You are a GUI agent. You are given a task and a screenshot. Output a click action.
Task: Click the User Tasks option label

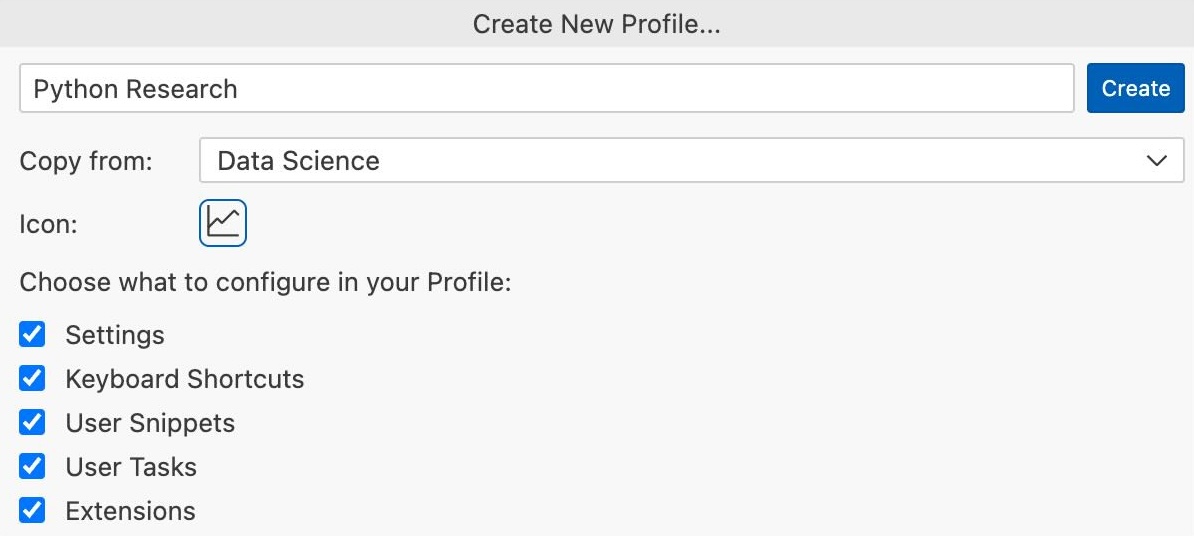click(x=131, y=467)
